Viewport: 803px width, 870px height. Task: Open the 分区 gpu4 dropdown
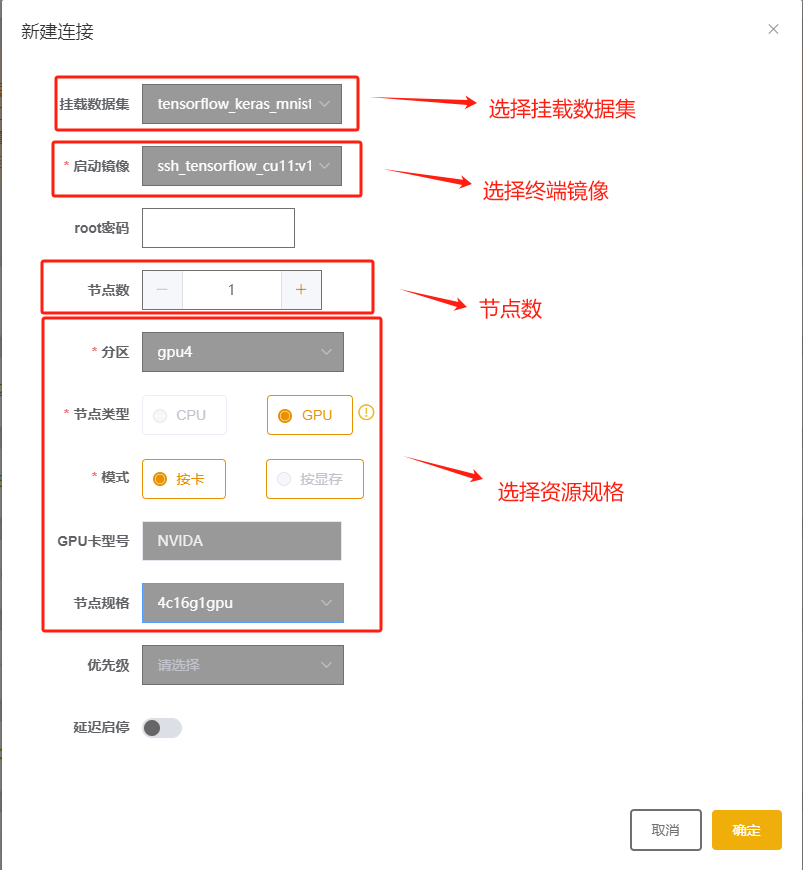[x=242, y=352]
